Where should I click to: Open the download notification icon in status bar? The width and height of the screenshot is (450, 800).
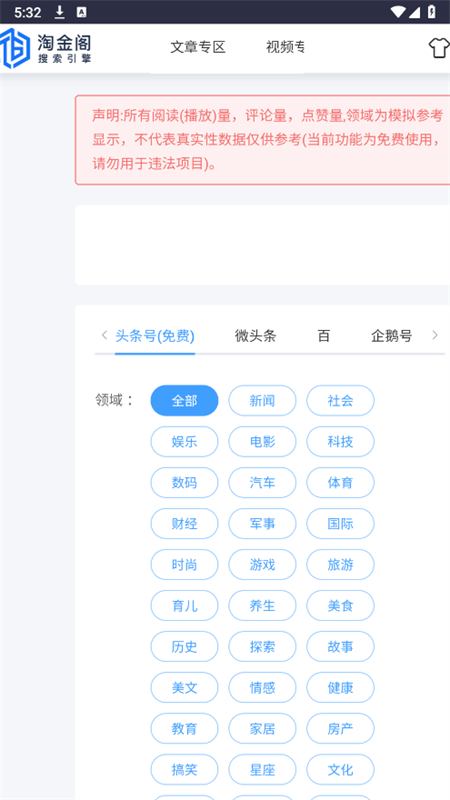pyautogui.click(x=60, y=12)
